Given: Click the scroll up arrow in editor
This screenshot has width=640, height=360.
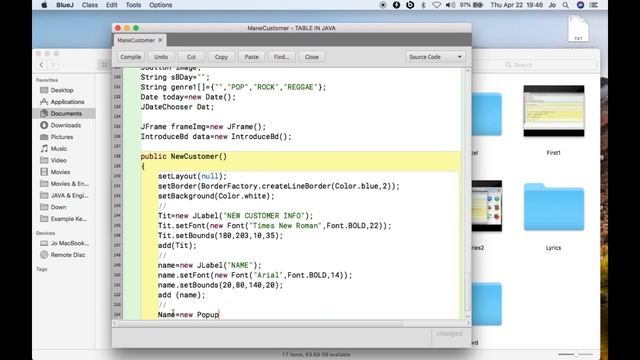Looking at the screenshot, I should tap(468, 71).
